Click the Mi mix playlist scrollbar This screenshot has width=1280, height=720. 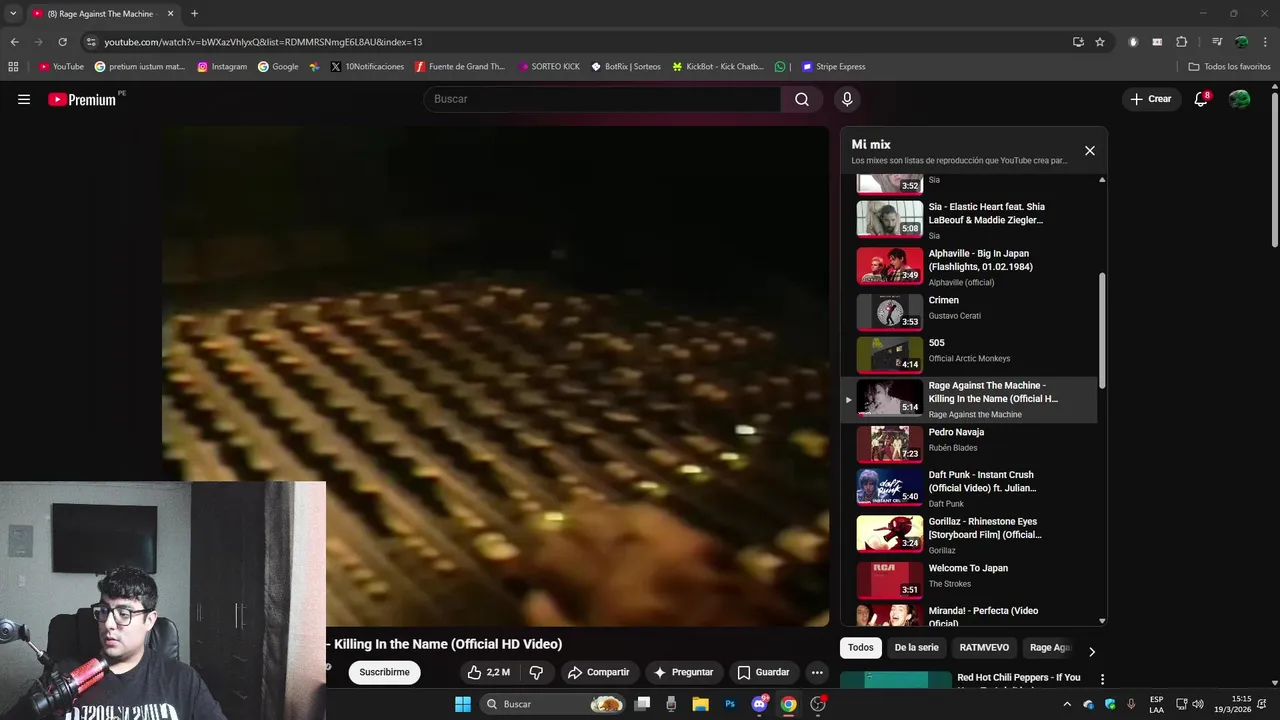[1102, 330]
